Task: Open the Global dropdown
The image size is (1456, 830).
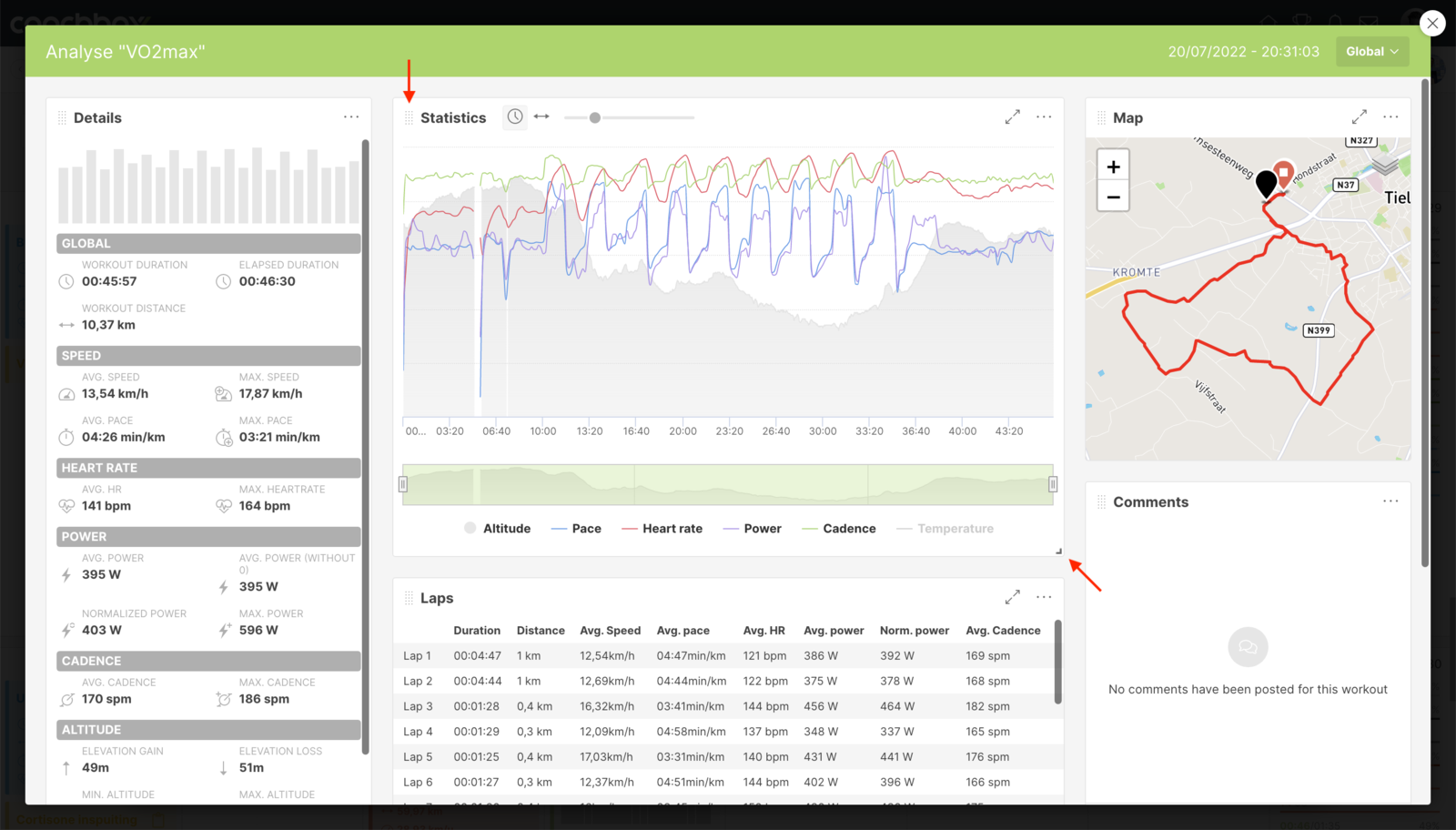Action: click(x=1372, y=52)
